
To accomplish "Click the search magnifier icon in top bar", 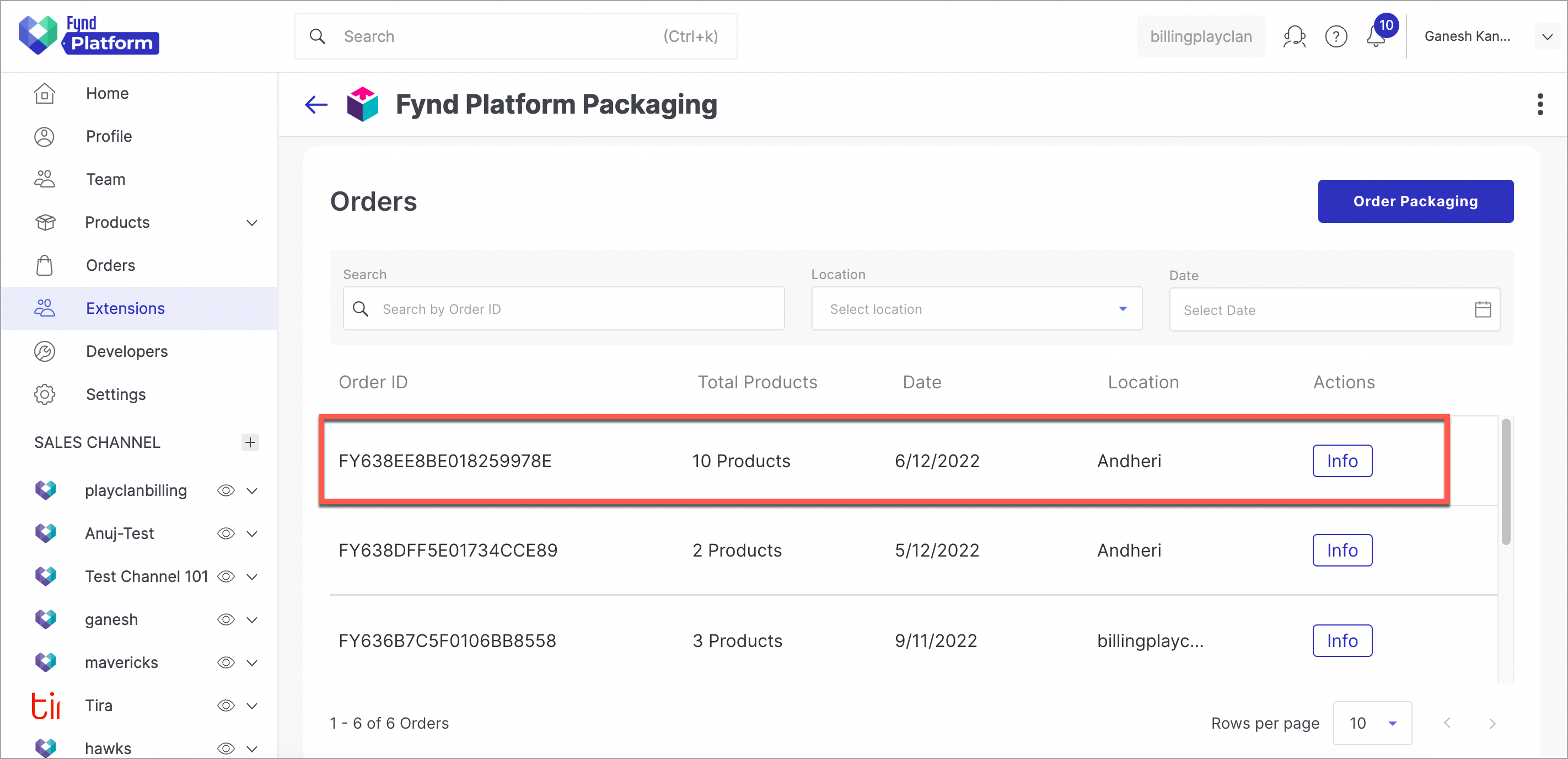I will [317, 36].
